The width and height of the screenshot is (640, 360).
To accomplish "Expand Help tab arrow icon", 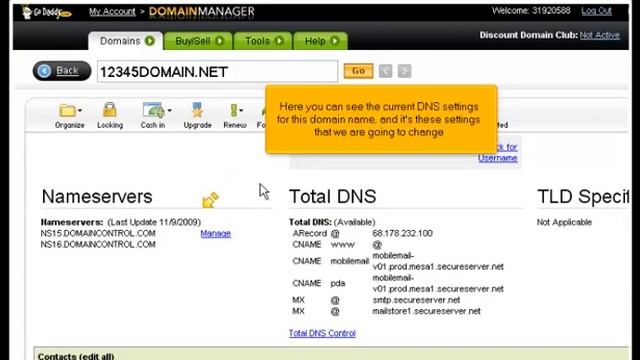I will point(335,41).
